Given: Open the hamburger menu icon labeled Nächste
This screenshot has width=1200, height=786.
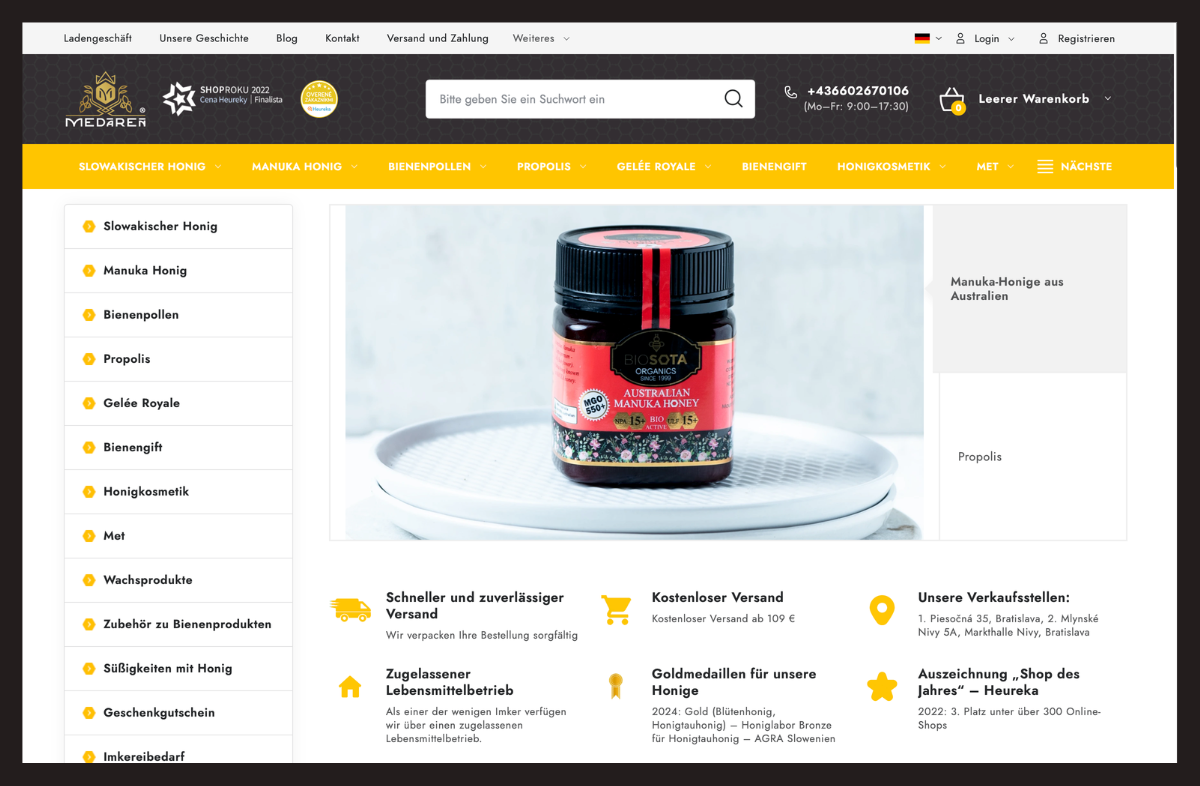Looking at the screenshot, I should click(1045, 167).
